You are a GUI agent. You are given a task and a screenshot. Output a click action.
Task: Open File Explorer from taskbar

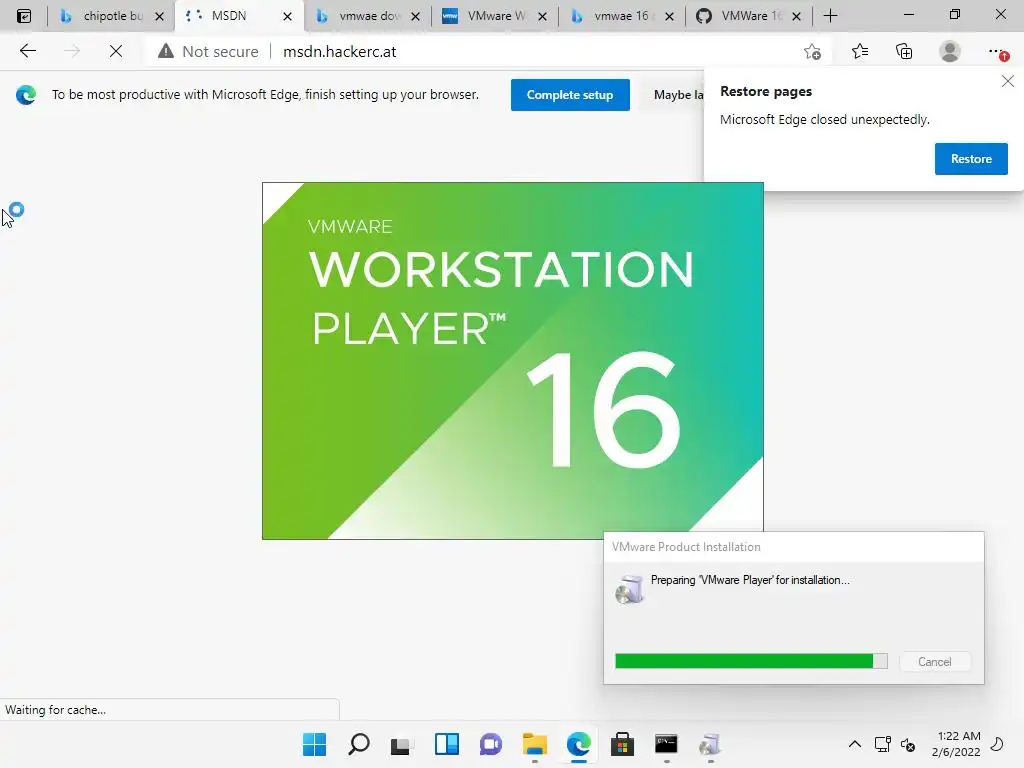[x=535, y=744]
